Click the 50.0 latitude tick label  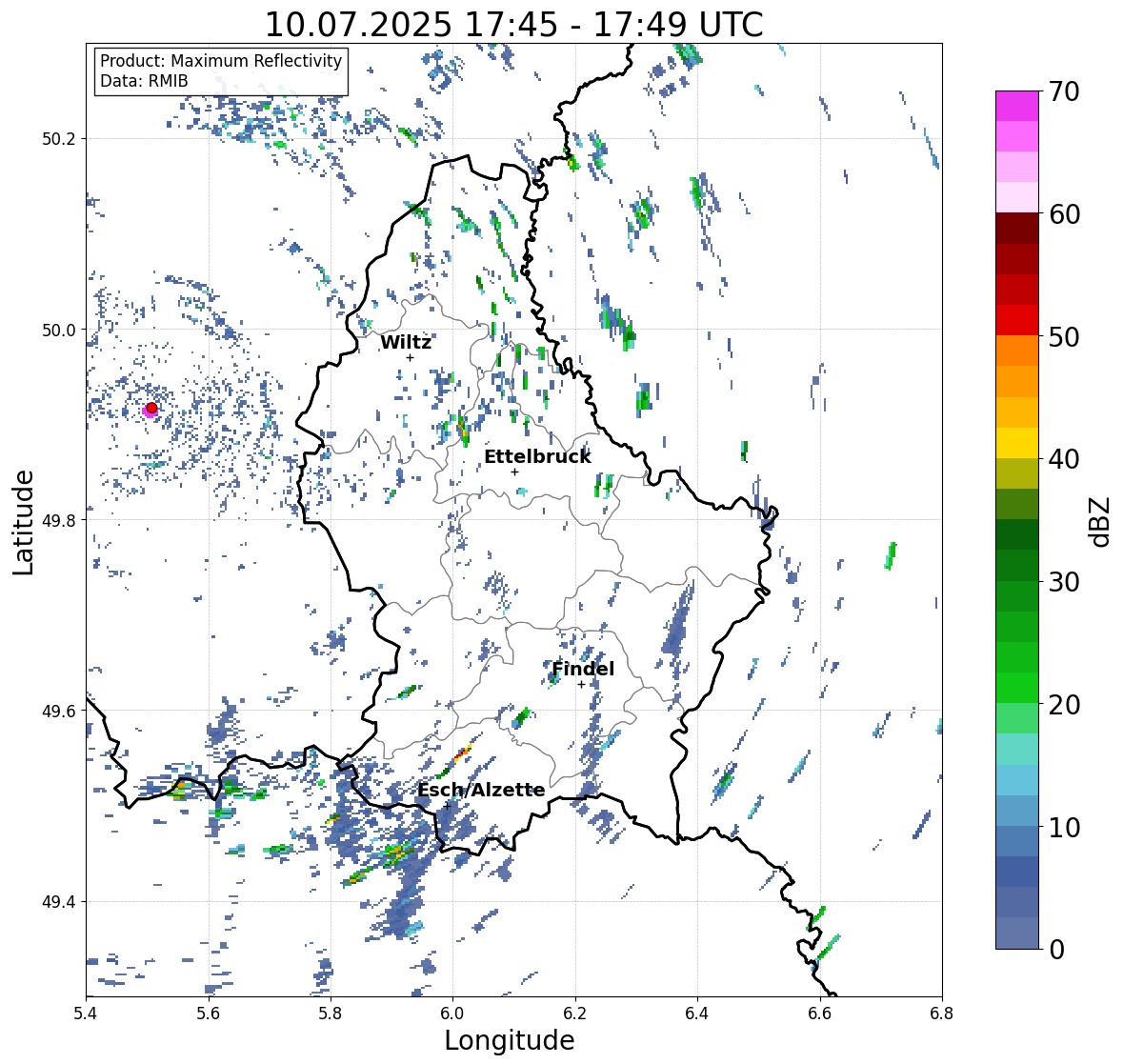tap(59, 331)
